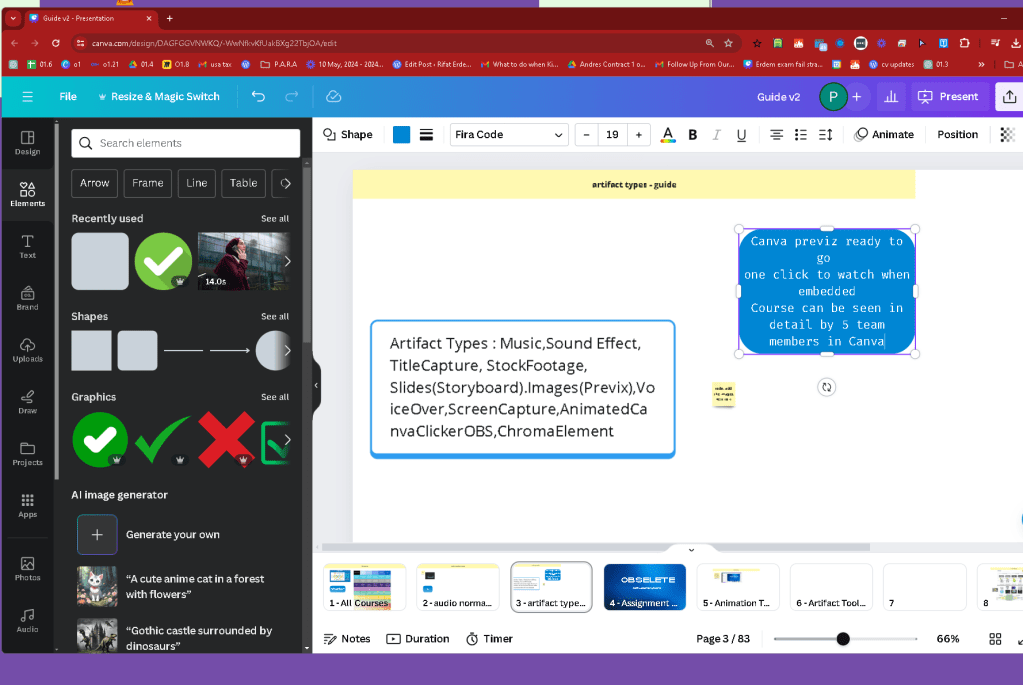Open the Design panel in sidebar

(x=27, y=142)
